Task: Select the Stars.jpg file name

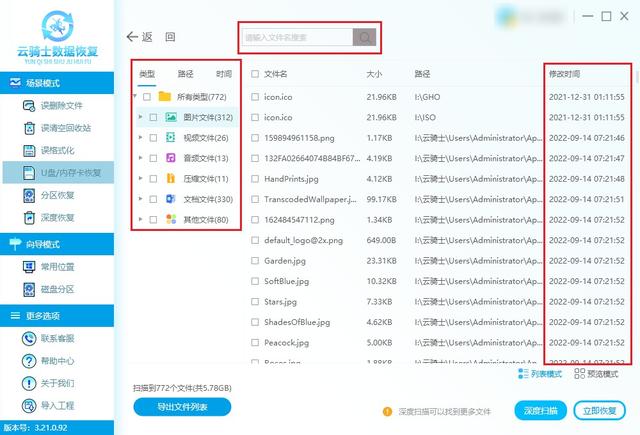Action: pyautogui.click(x=280, y=302)
